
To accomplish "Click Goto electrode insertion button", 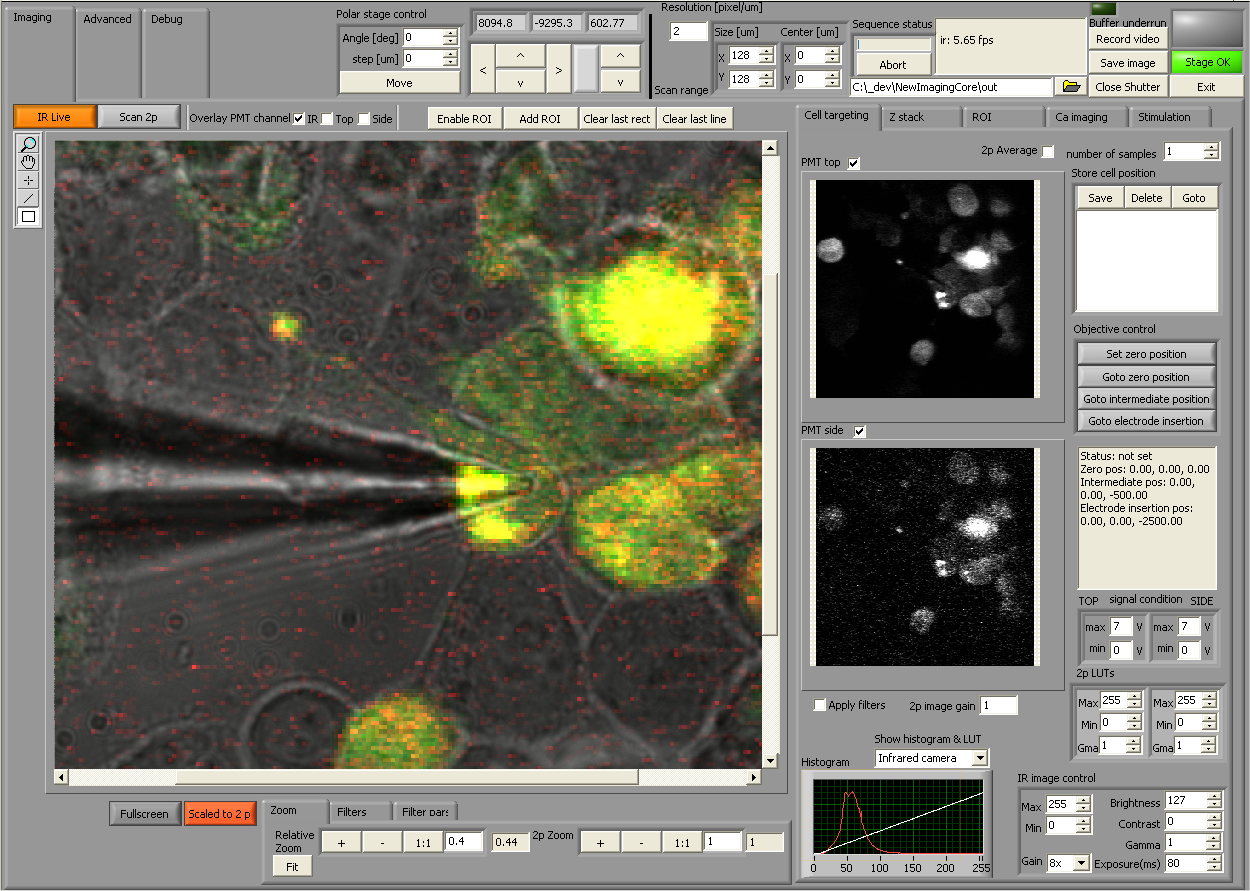I will tap(1146, 421).
